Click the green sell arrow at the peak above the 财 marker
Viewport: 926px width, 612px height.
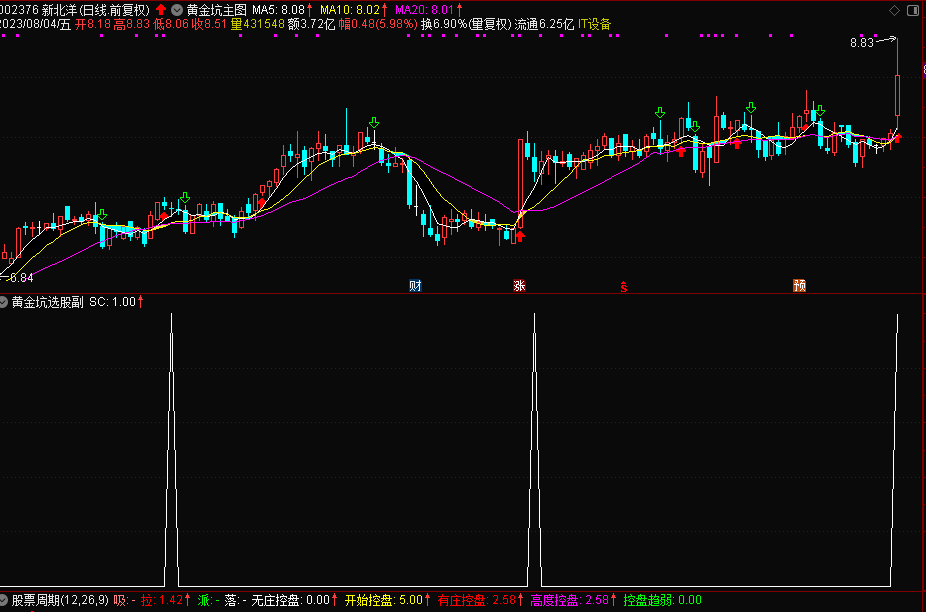tap(374, 122)
